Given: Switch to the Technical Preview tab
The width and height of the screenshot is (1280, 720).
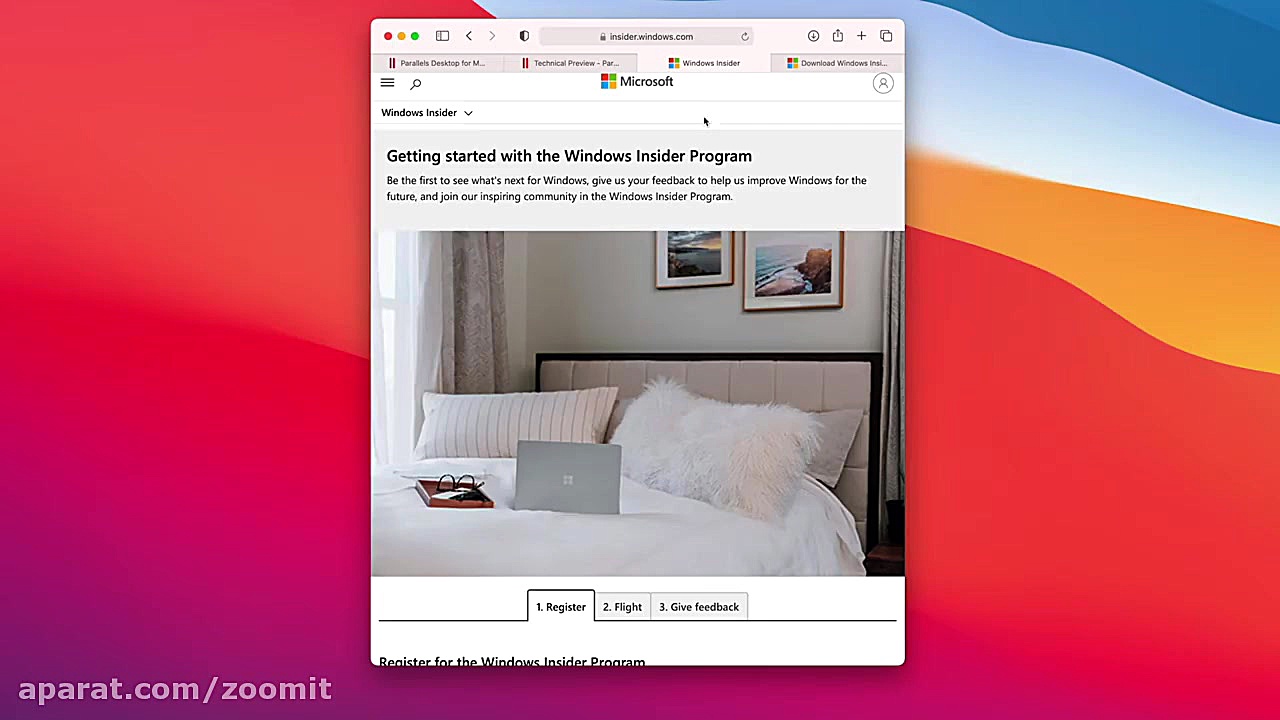Looking at the screenshot, I should 570,63.
